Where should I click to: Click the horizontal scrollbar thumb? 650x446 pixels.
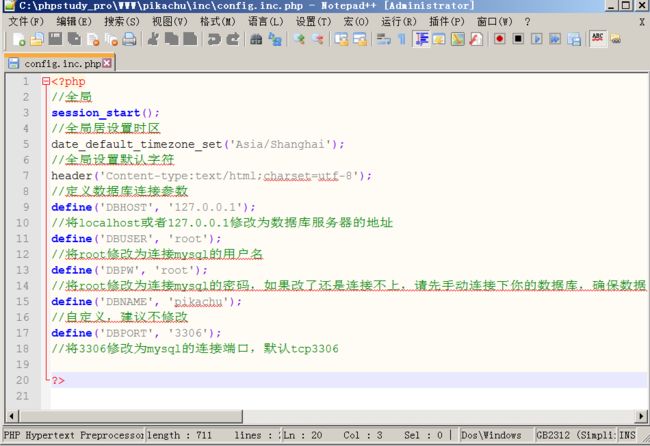(x=131, y=416)
